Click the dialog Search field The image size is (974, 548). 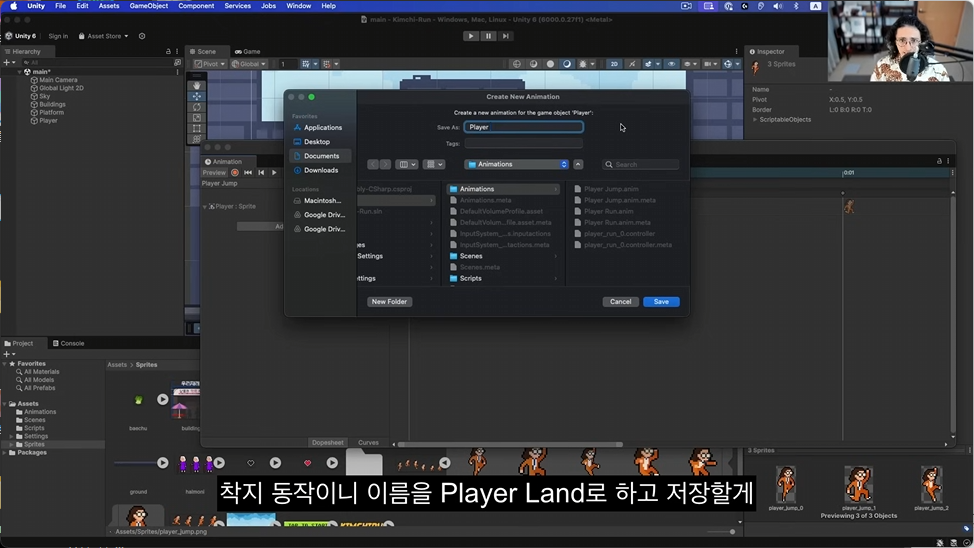(641, 165)
